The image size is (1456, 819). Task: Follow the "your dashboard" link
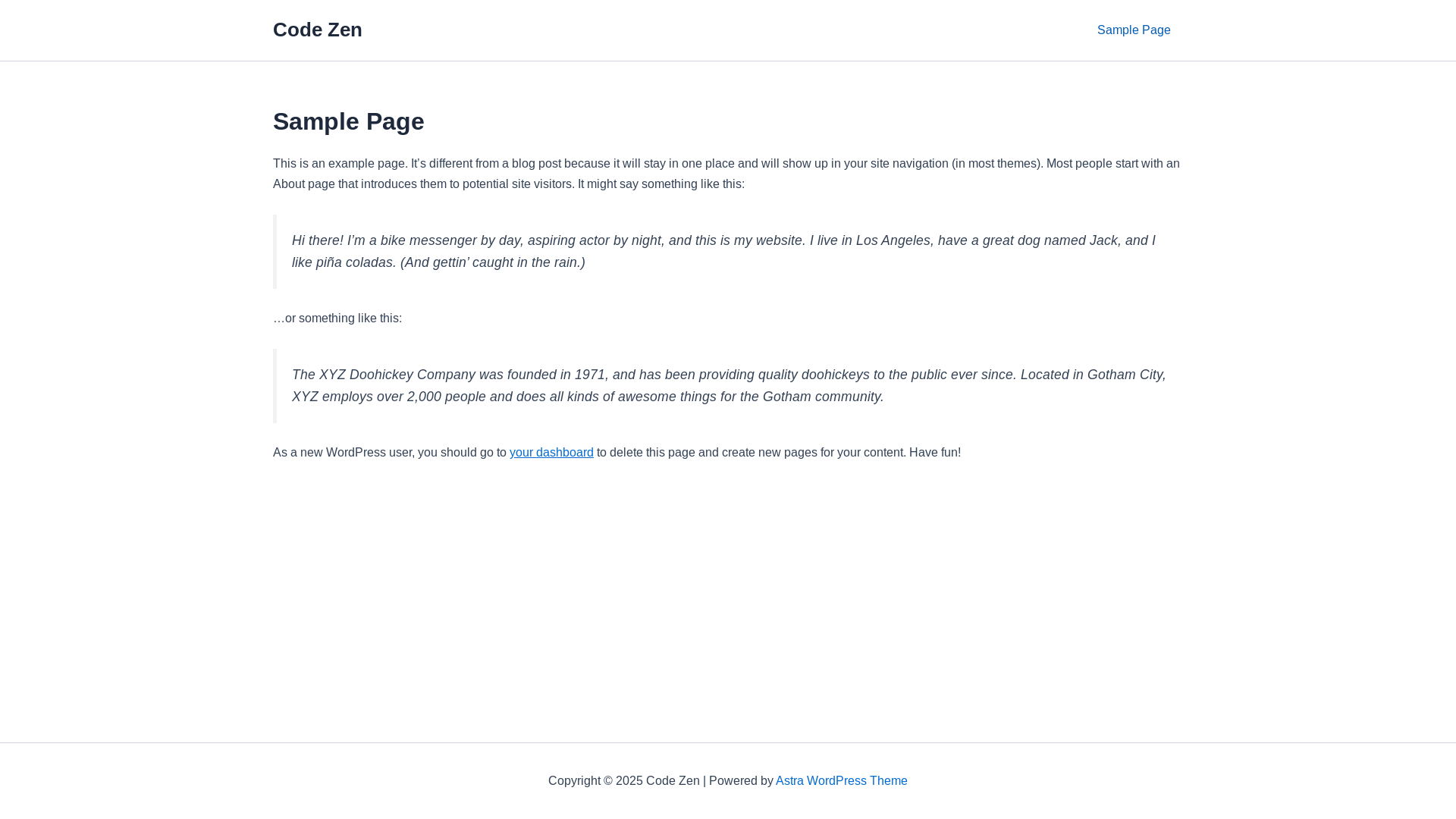pos(551,453)
